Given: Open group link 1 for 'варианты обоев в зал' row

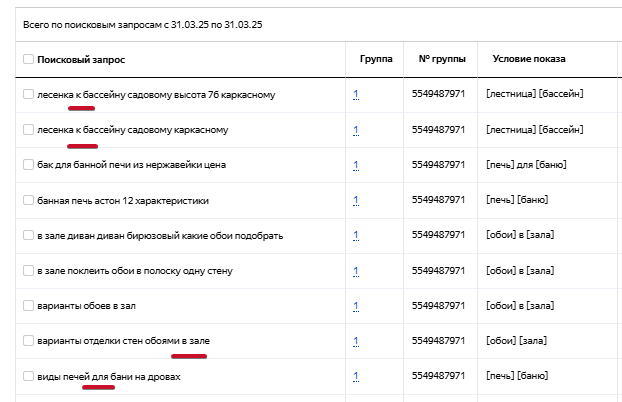Looking at the screenshot, I should (356, 306).
